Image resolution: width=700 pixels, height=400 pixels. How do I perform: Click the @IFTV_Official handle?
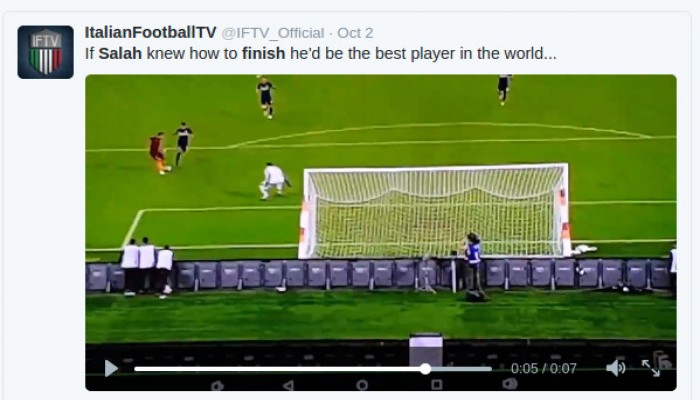[273, 33]
